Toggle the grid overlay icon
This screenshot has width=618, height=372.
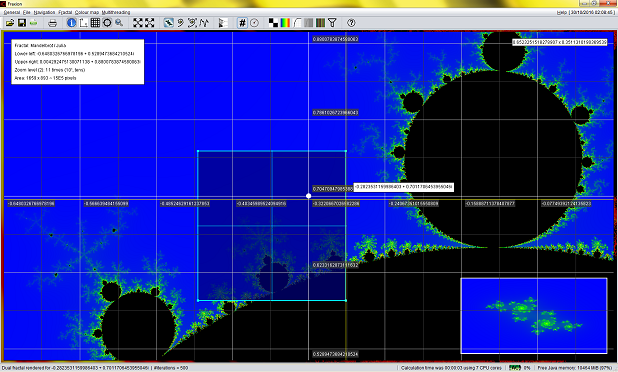click(x=95, y=23)
